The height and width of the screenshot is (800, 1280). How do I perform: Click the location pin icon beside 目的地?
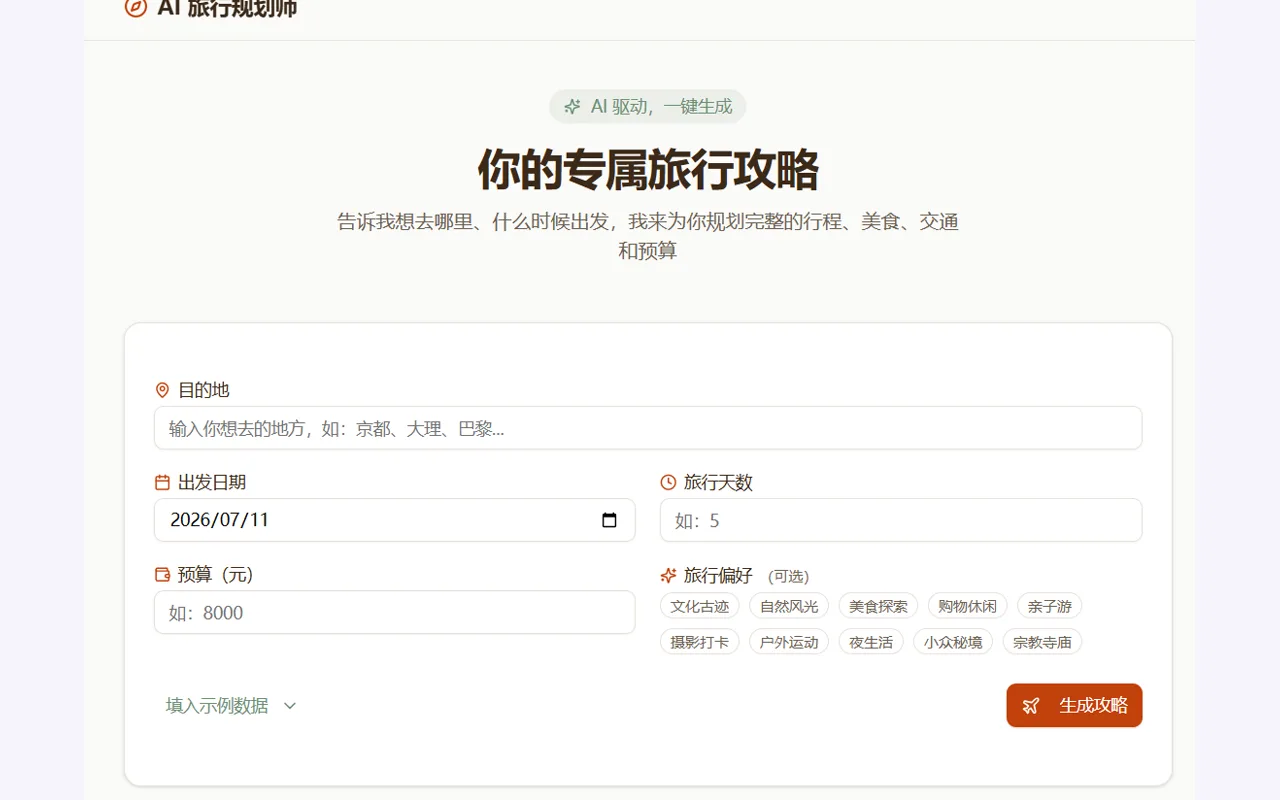162,390
